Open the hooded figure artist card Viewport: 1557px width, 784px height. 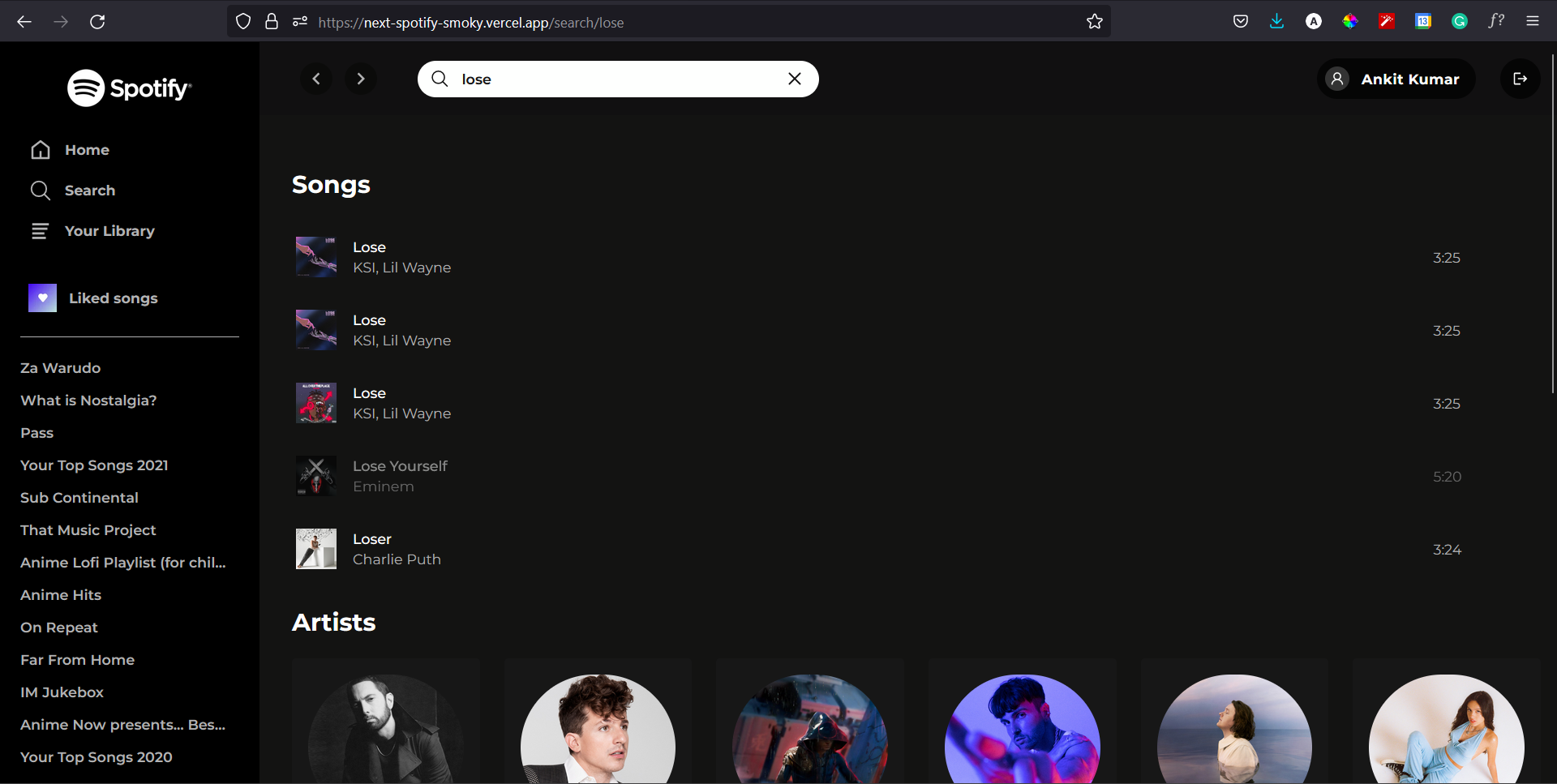pos(810,729)
